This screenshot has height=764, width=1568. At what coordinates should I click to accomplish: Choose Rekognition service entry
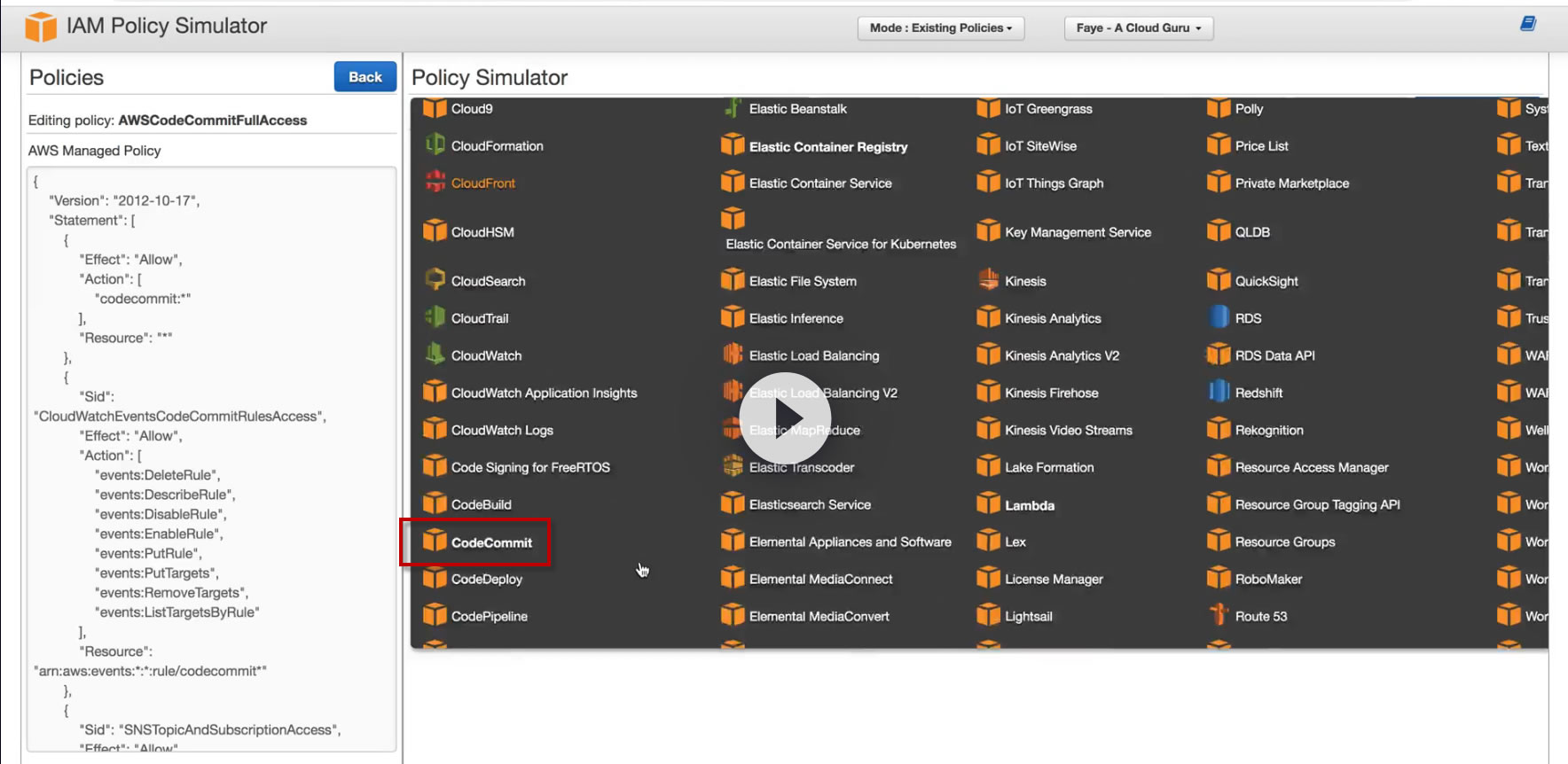point(1269,430)
